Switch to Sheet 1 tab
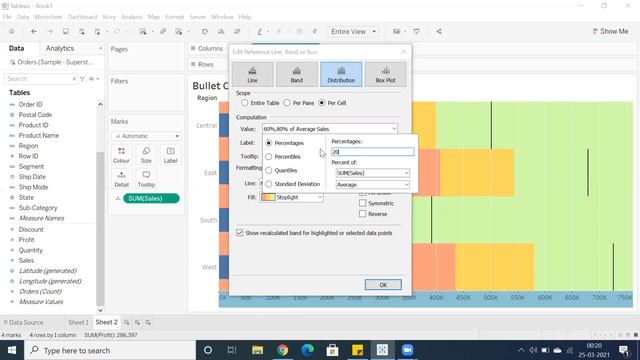This screenshot has width=640, height=360. (78, 322)
